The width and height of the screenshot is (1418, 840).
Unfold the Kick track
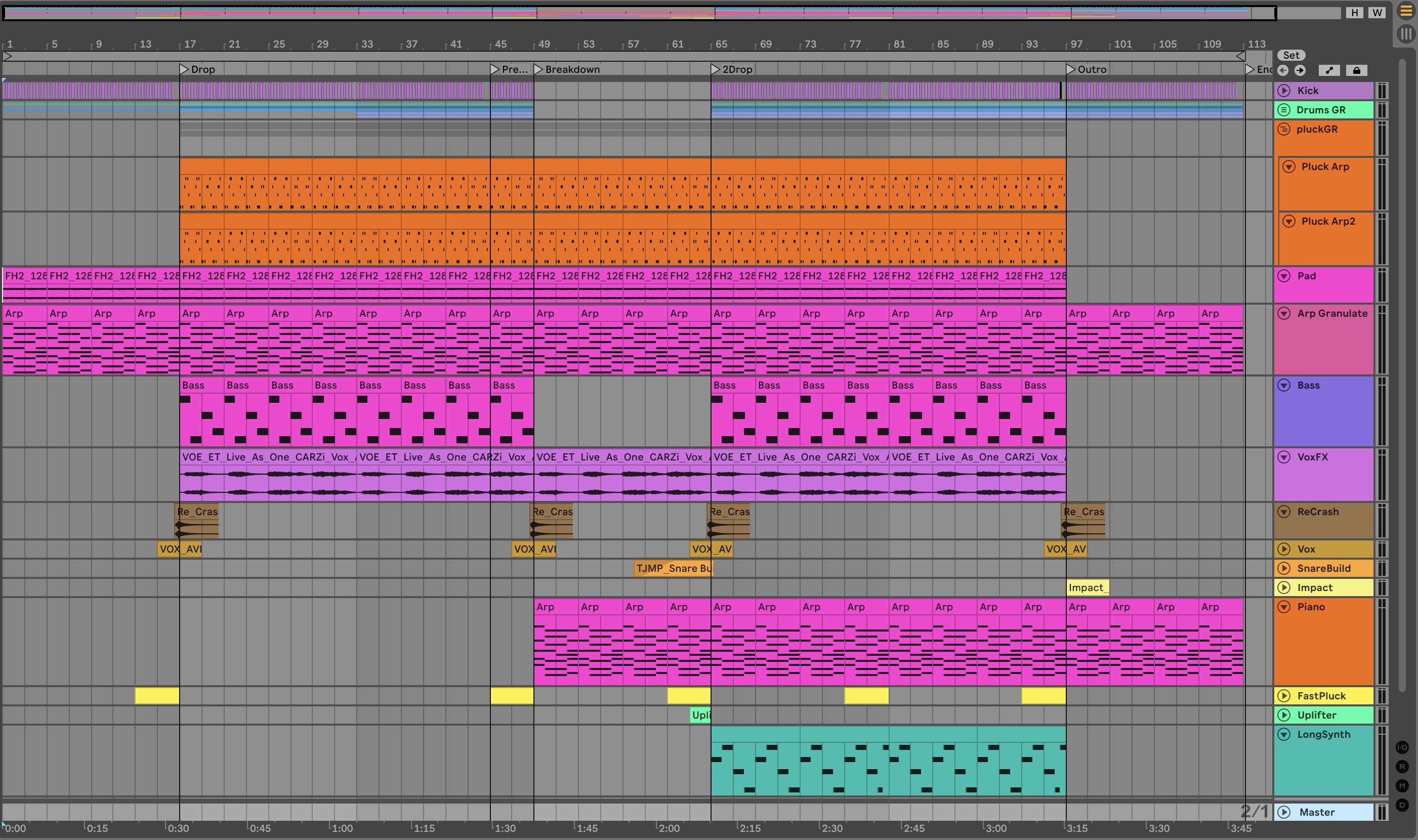tap(1284, 91)
